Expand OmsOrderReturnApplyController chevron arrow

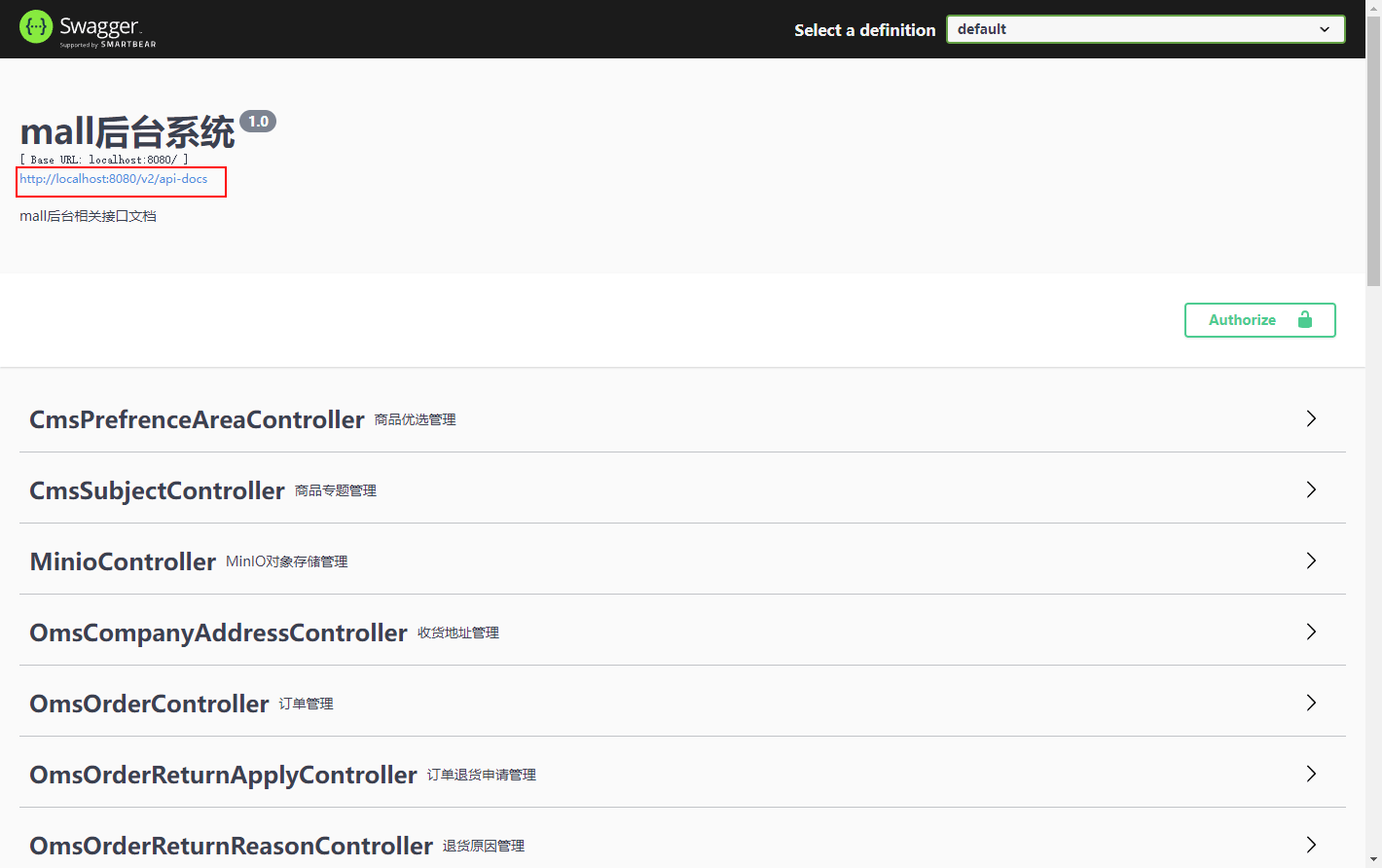(1311, 774)
